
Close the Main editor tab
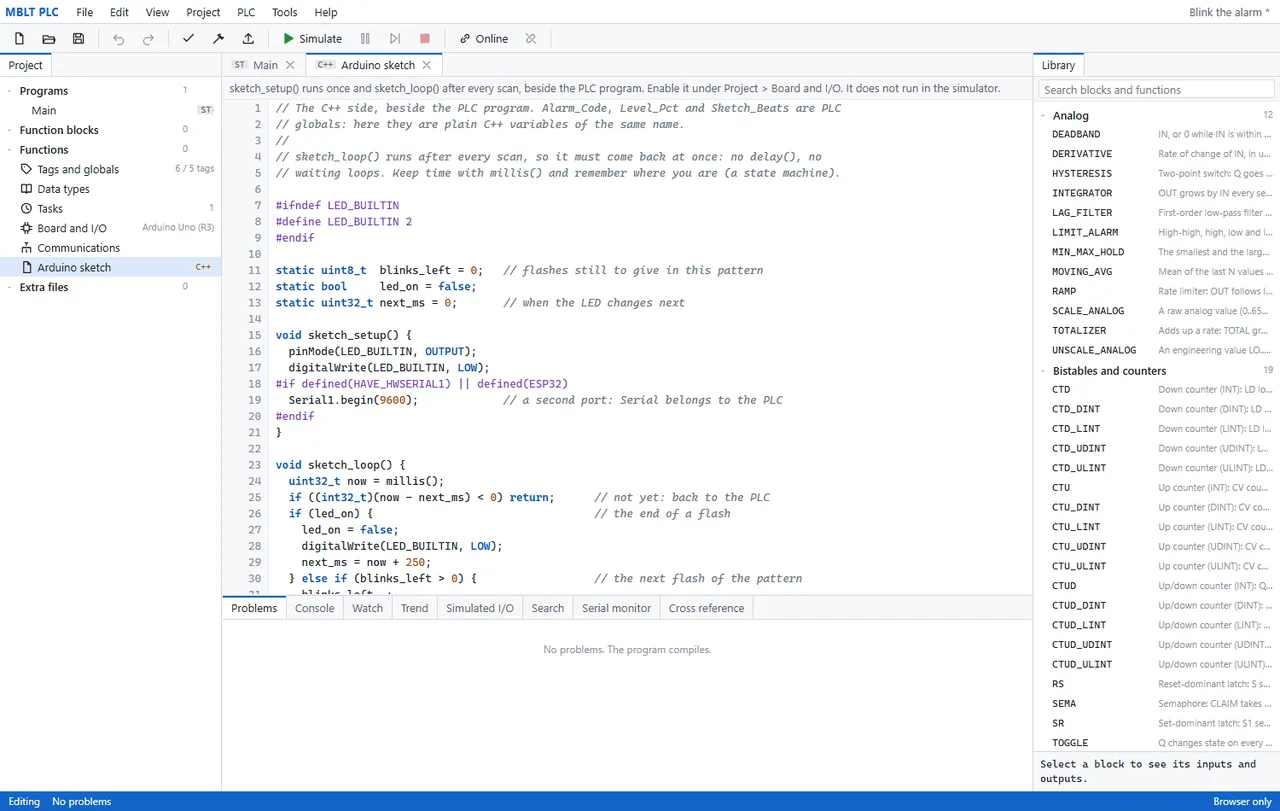[x=290, y=65]
